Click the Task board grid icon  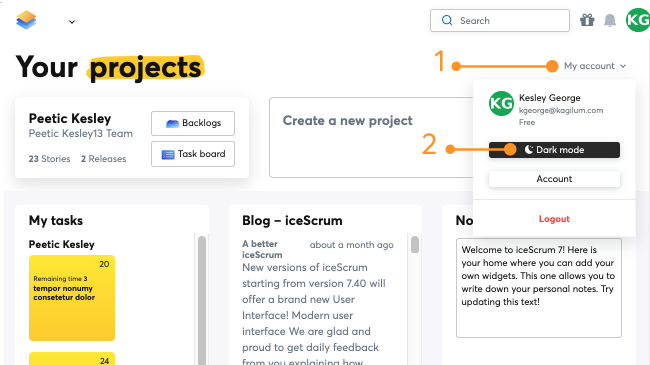pyautogui.click(x=168, y=154)
